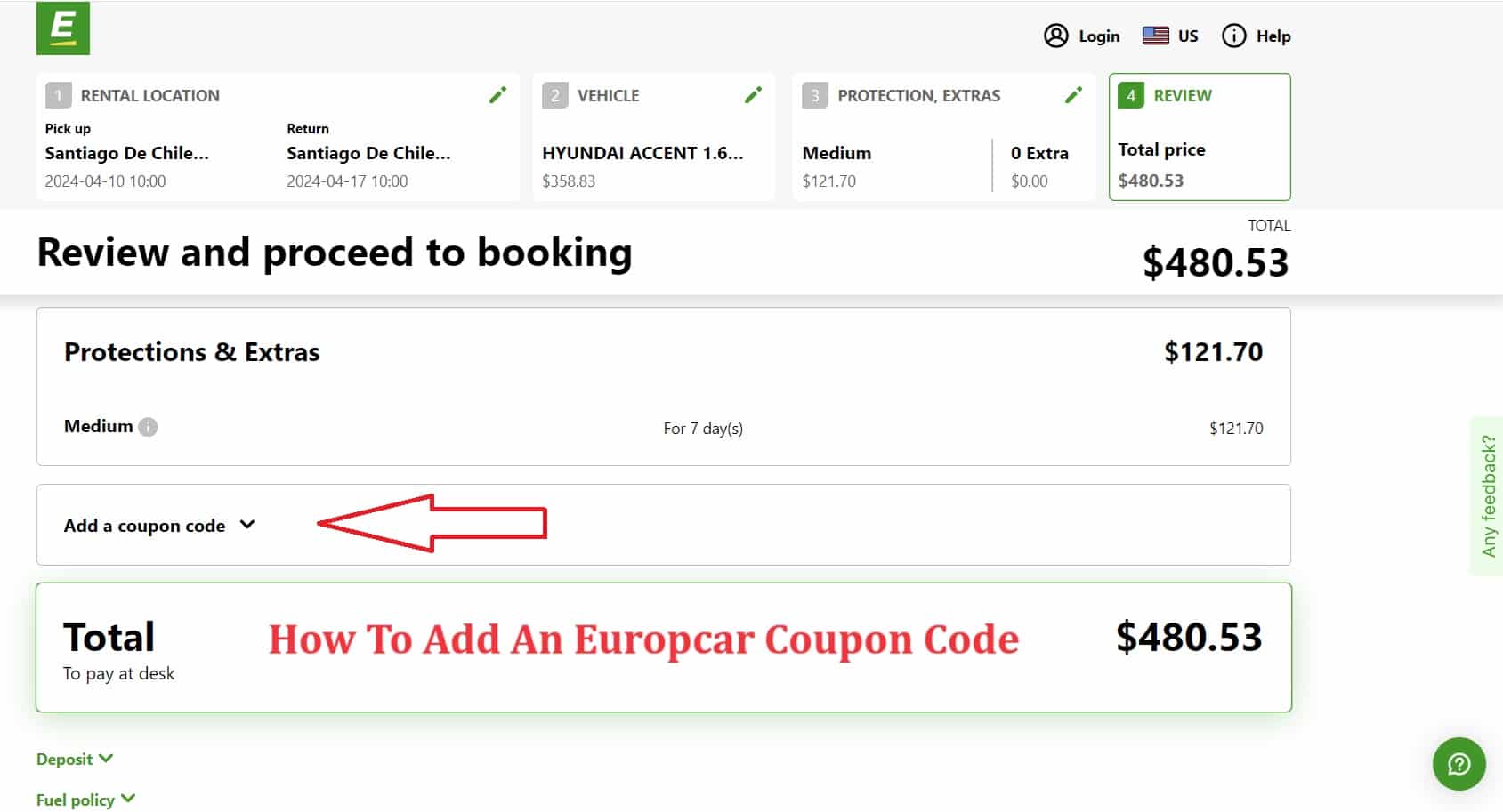Edit the Vehicle selection via pencil icon
Viewport: 1503px width, 812px height.
coord(753,93)
